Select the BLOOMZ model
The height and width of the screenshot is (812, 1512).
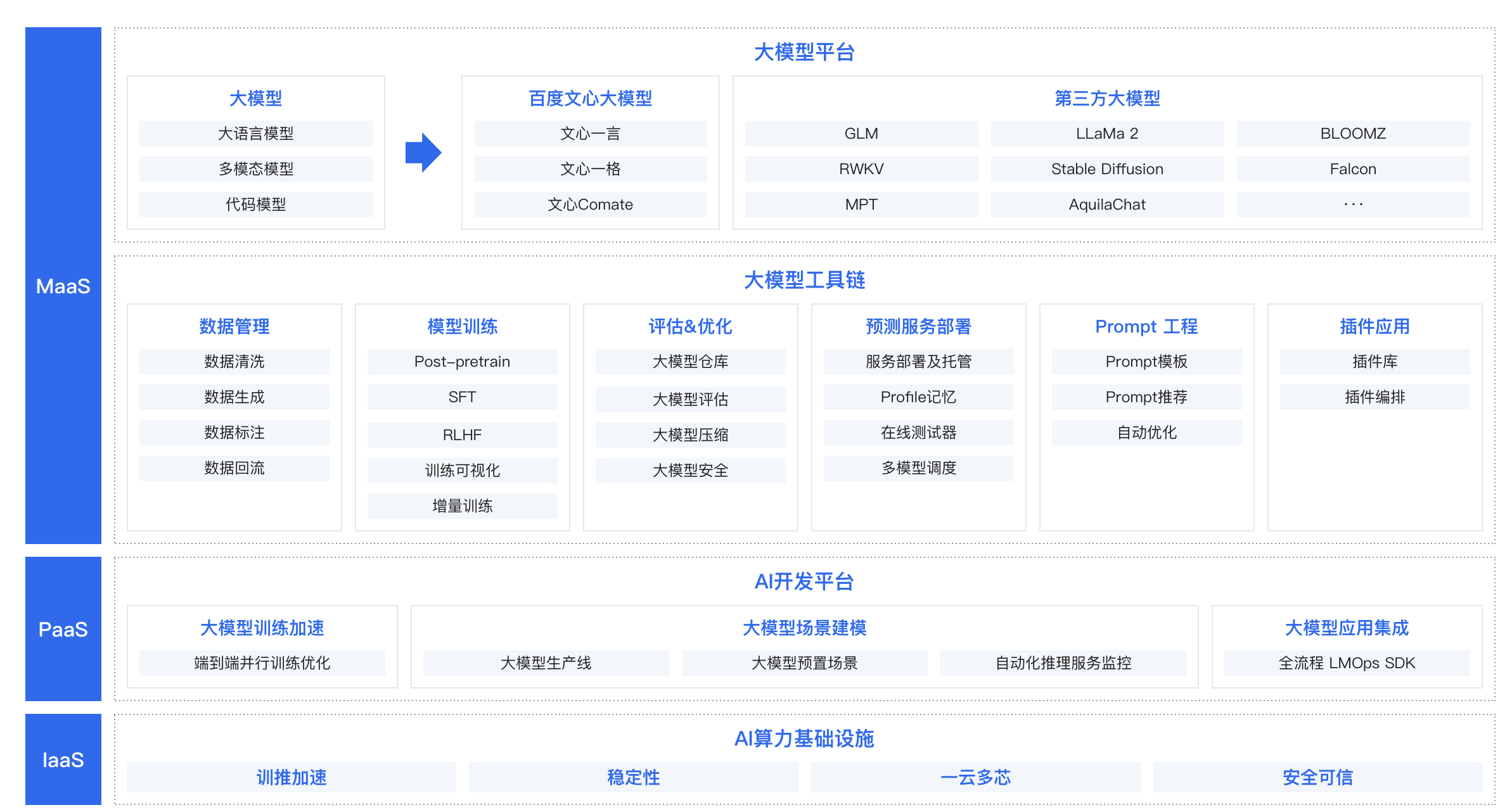(x=1354, y=134)
